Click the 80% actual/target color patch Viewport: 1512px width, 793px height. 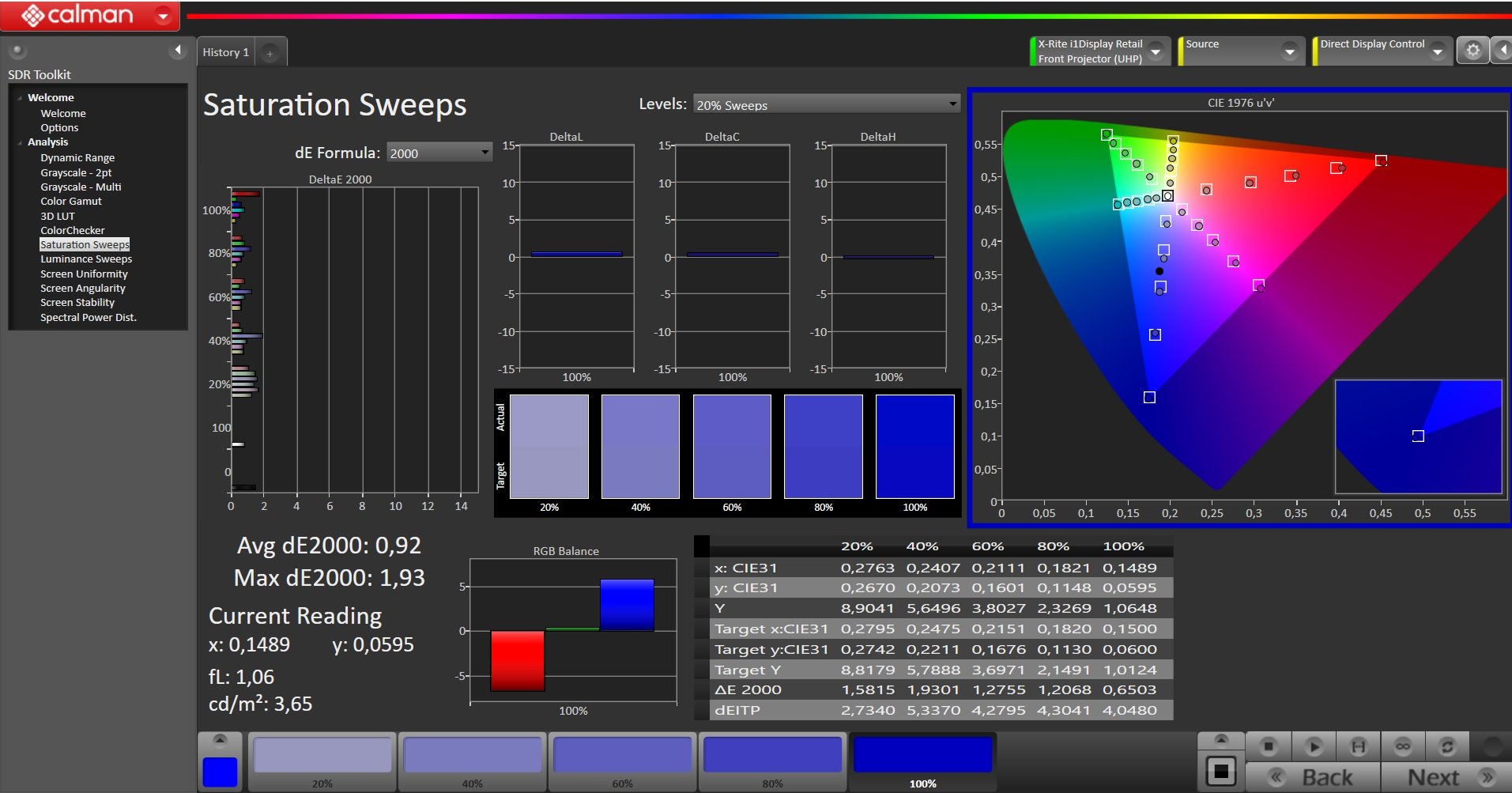click(823, 447)
